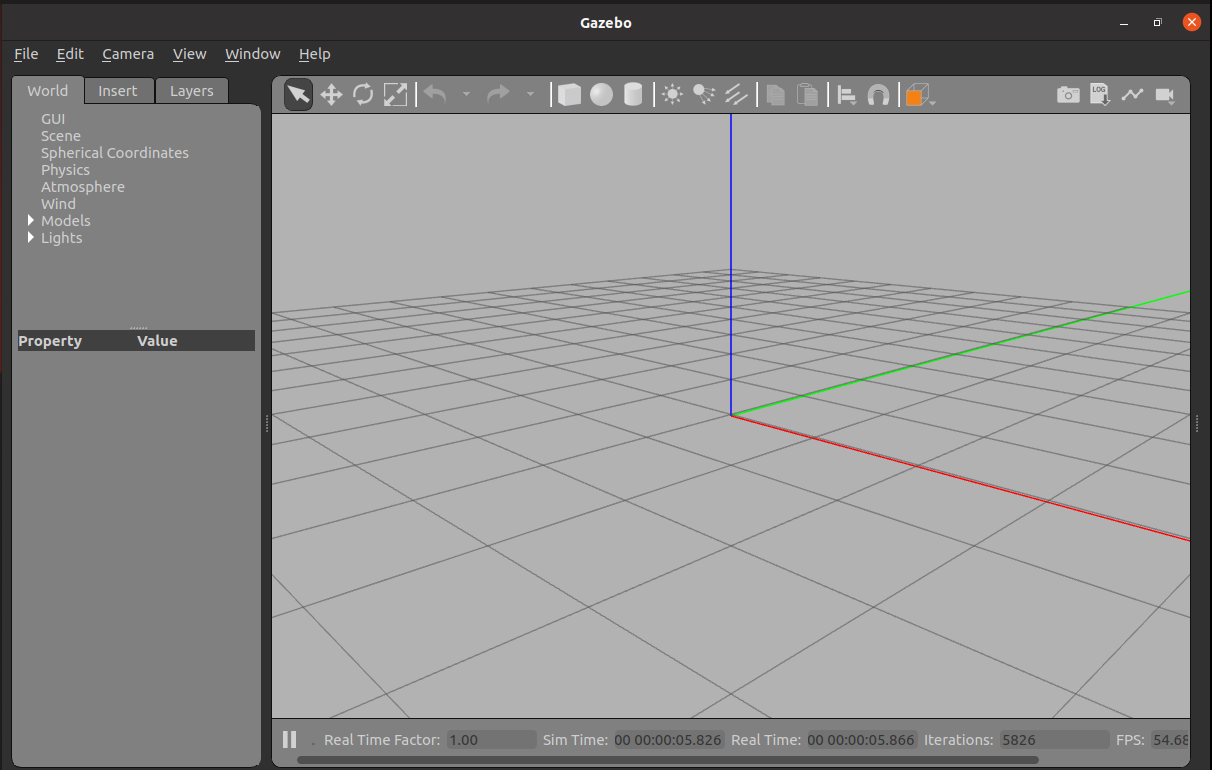Open the align tool
The image size is (1212, 770).
(x=847, y=95)
